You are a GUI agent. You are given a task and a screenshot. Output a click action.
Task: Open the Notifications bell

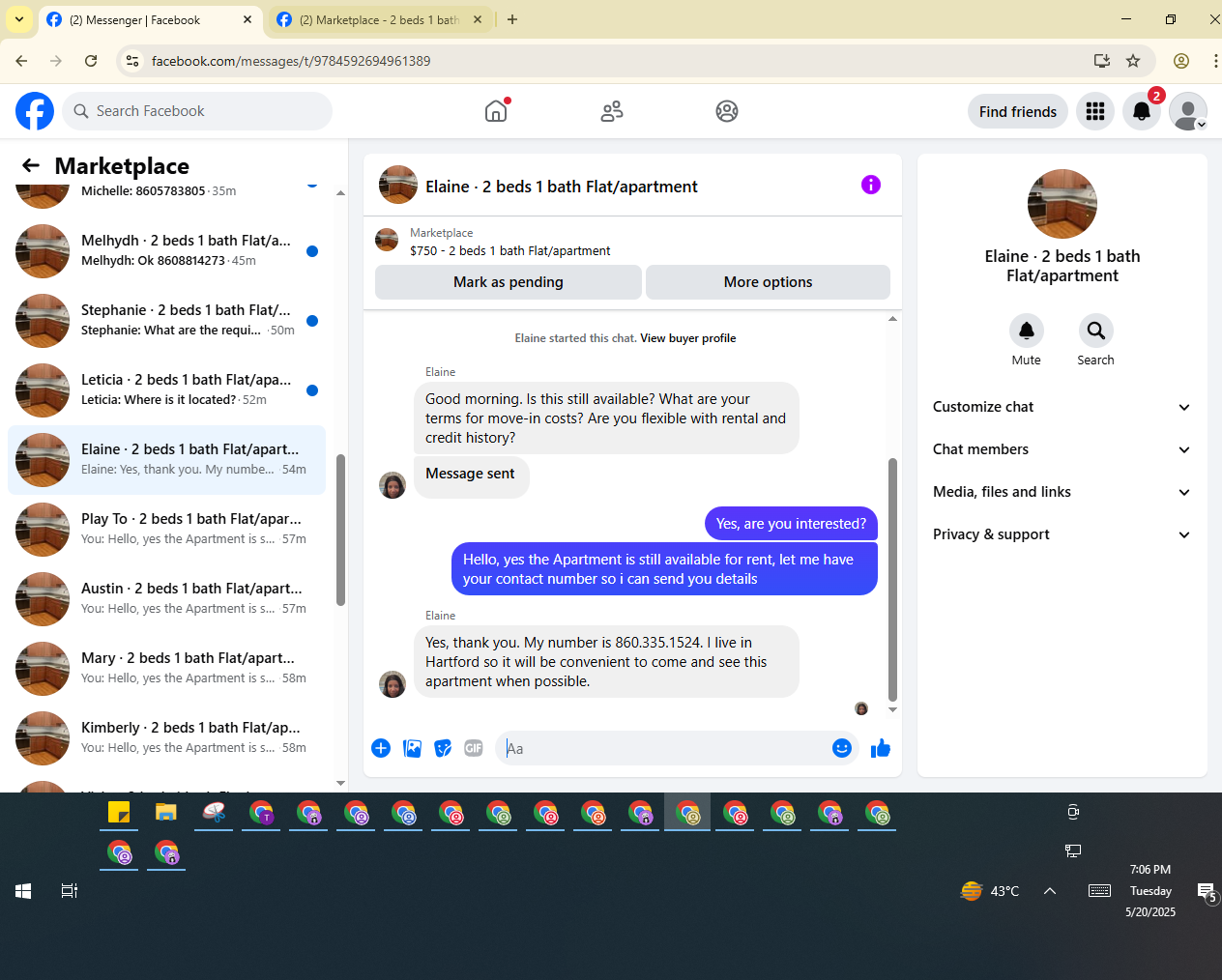coord(1142,111)
